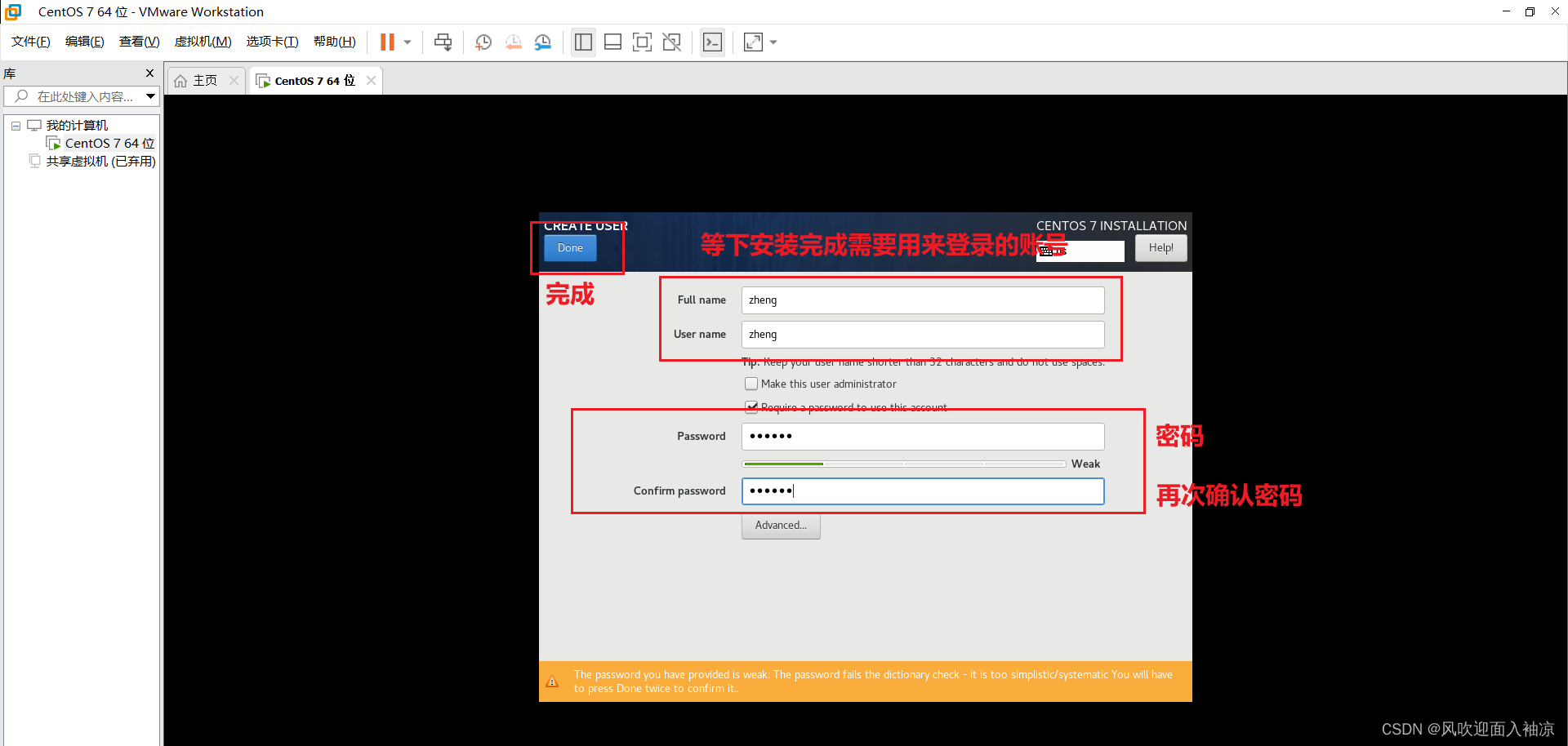Close the 主页 tab

[x=234, y=80]
